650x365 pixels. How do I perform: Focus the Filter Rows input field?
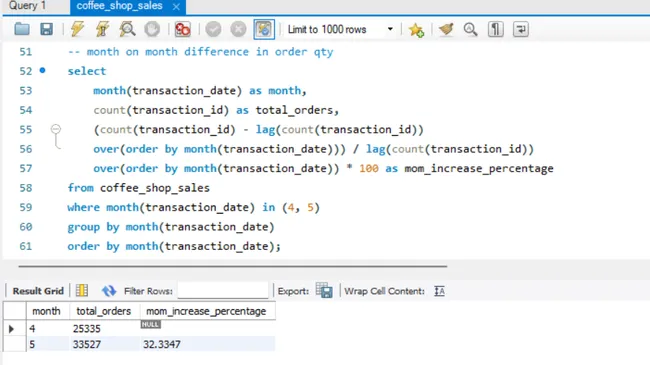223,290
